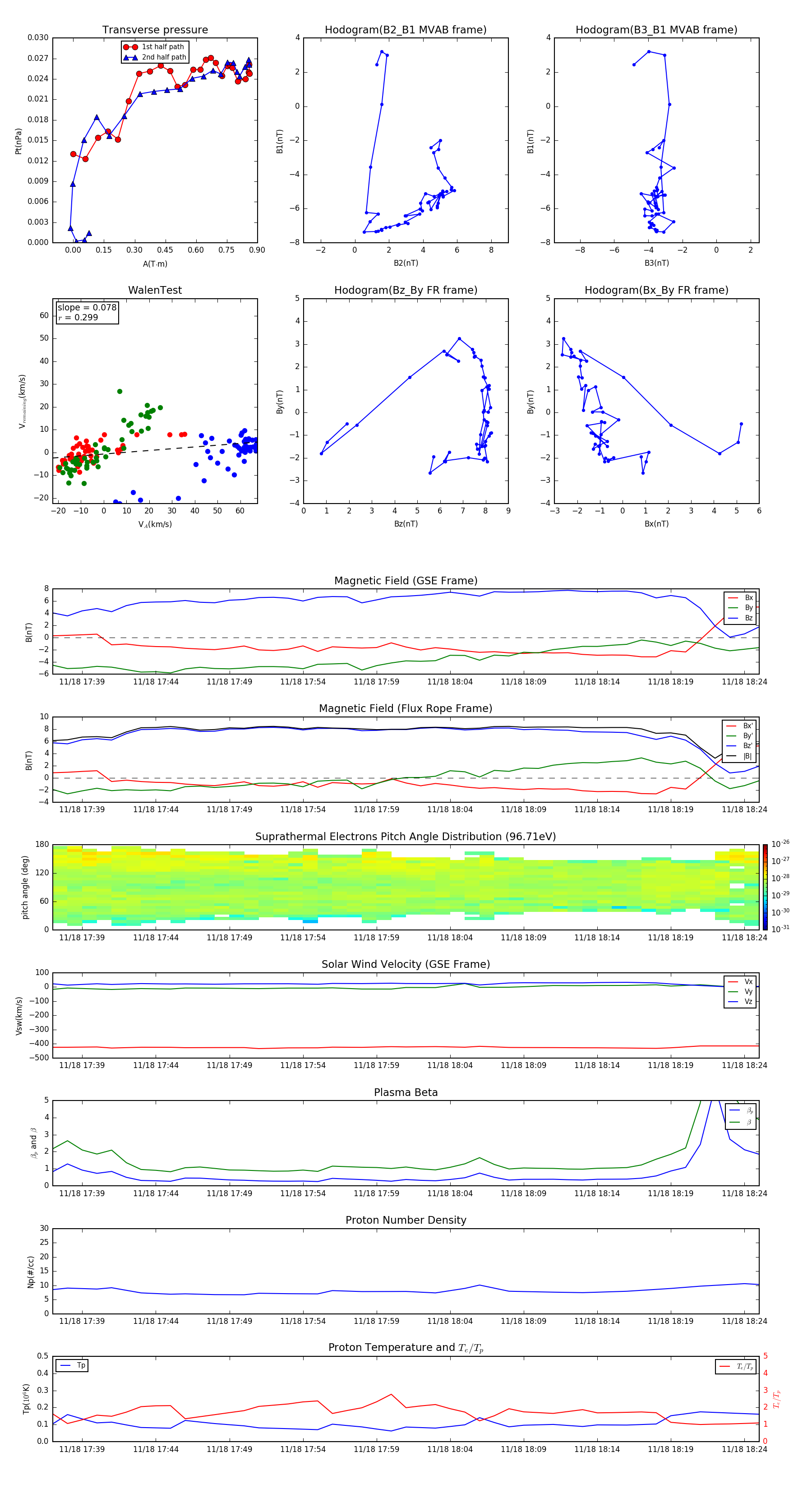Click the Pt(nPa) y-axis label
Screen dimensions: 812x1489
[18, 140]
